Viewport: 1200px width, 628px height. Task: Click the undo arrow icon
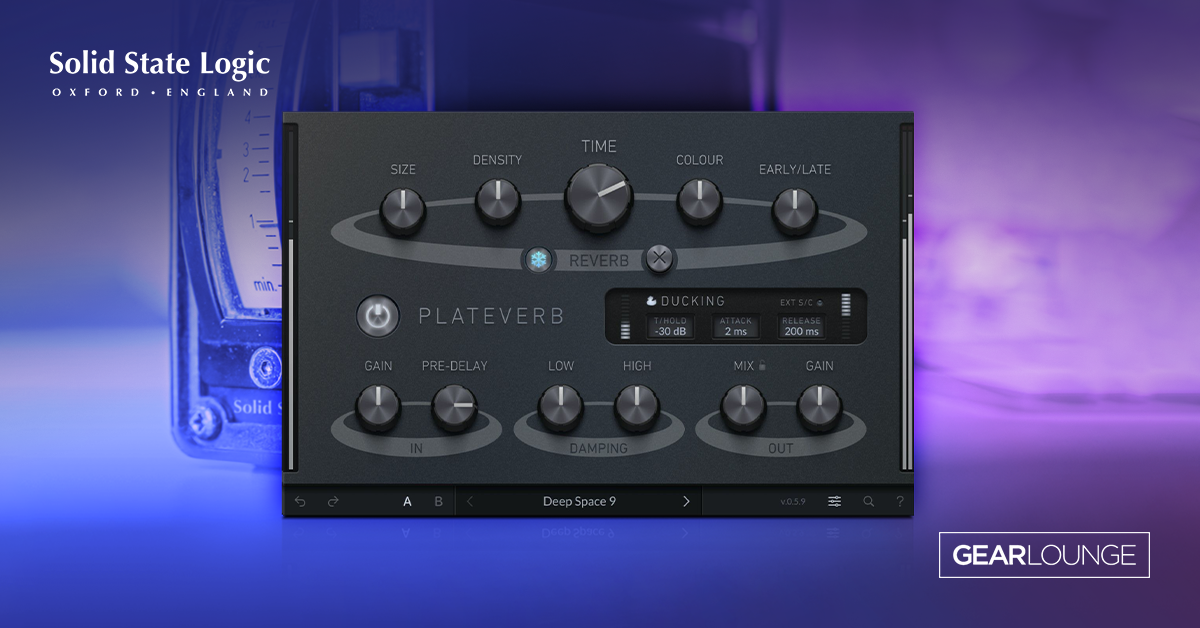click(x=299, y=501)
